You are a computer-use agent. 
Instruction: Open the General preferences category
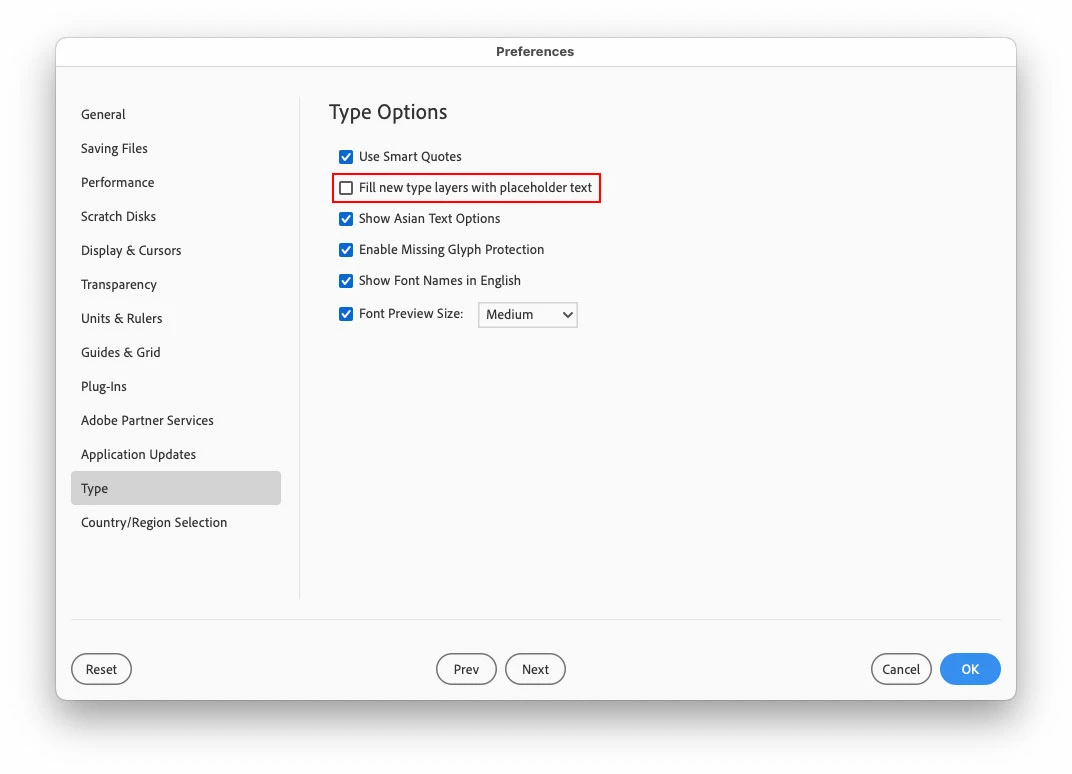pyautogui.click(x=103, y=114)
